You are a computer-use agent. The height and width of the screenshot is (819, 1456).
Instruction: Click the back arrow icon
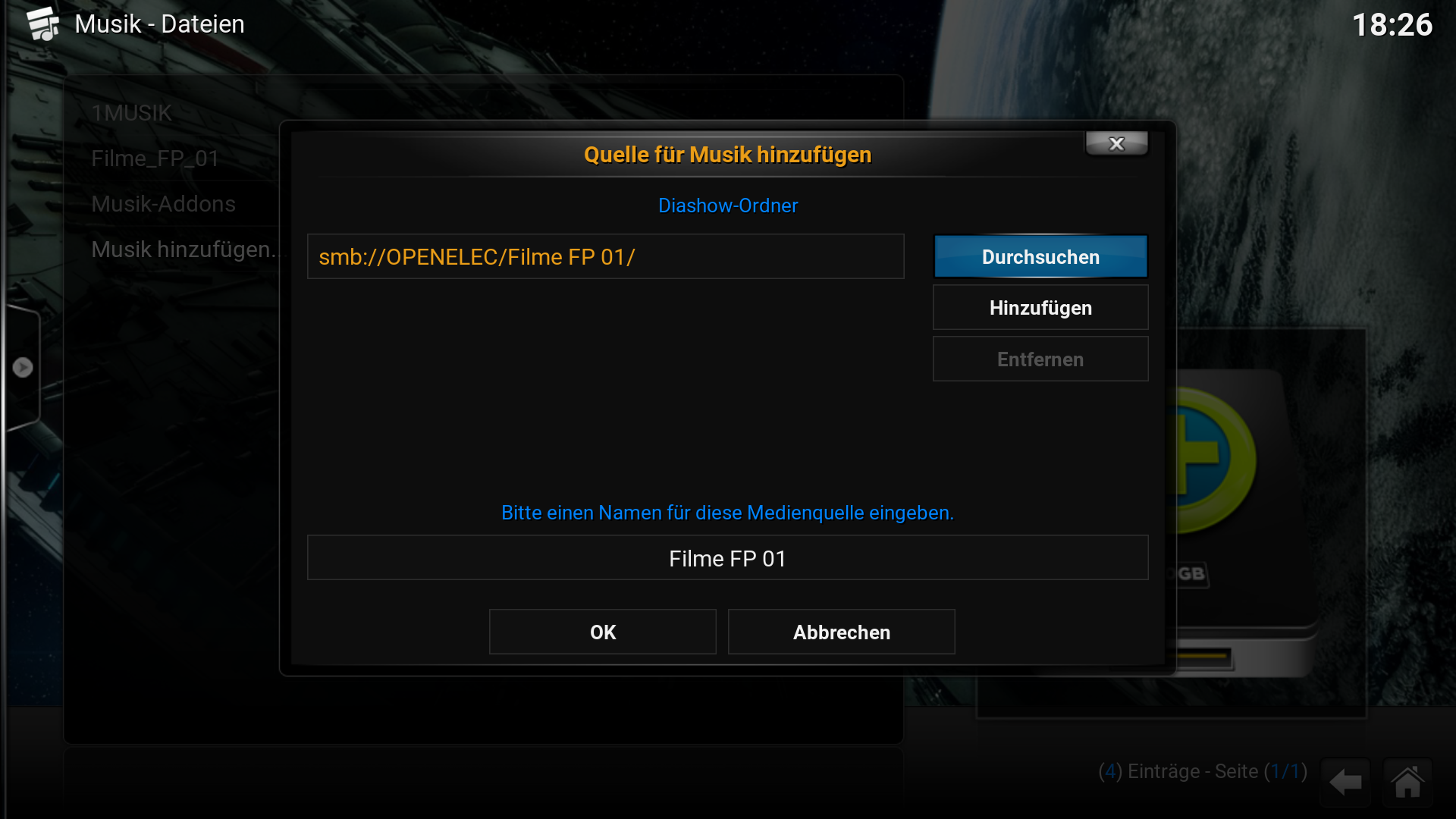coord(1345,782)
